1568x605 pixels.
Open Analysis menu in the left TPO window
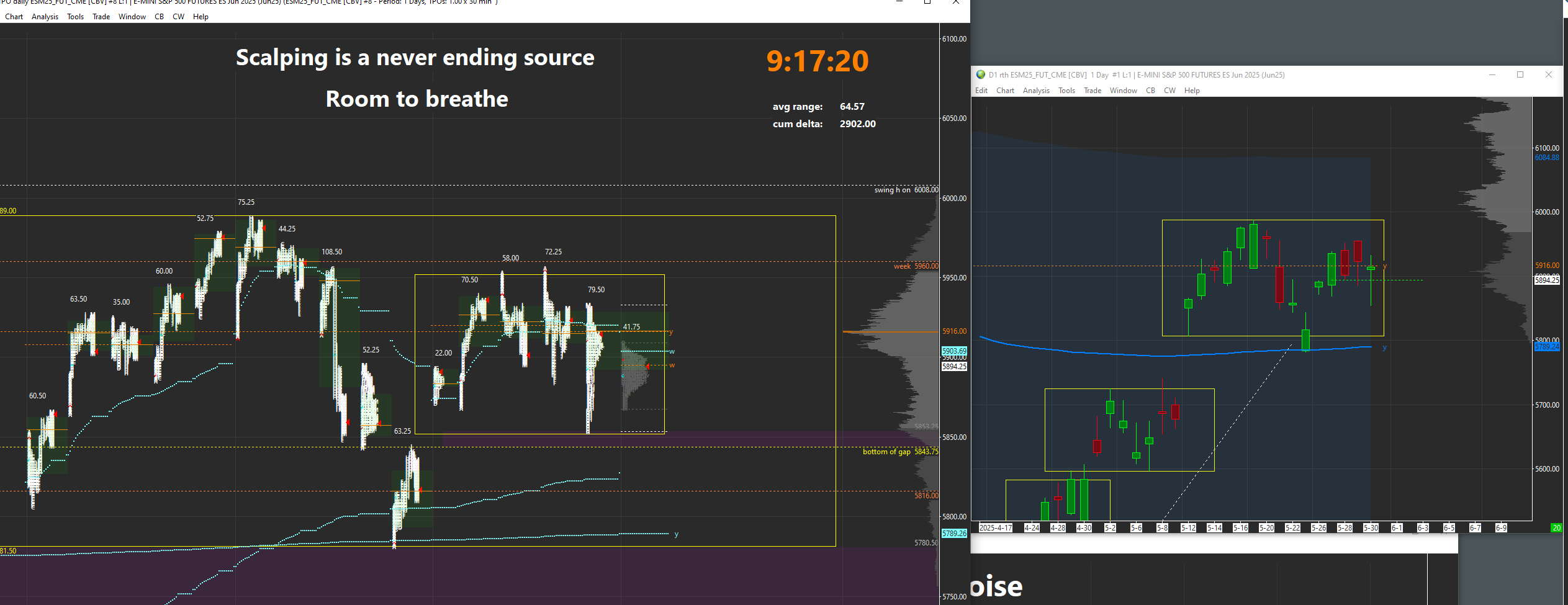[x=45, y=17]
